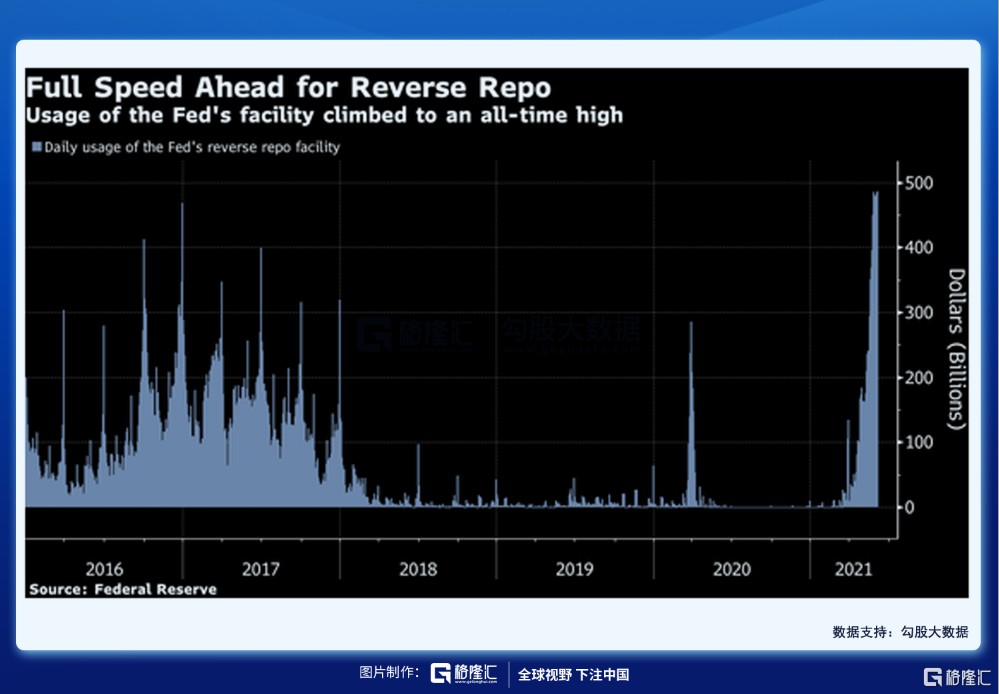This screenshot has width=999, height=694.
Task: Select the 2018 label on the x-axis
Action: [418, 569]
